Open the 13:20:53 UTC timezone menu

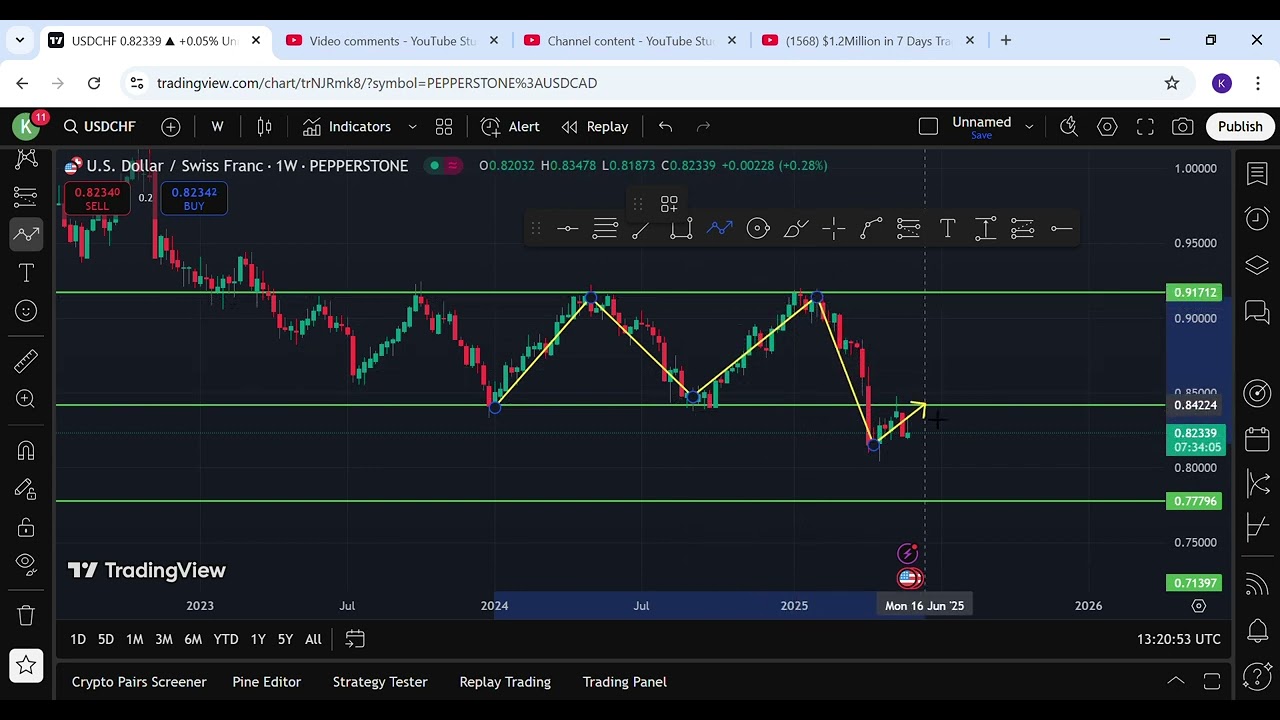(x=1178, y=640)
